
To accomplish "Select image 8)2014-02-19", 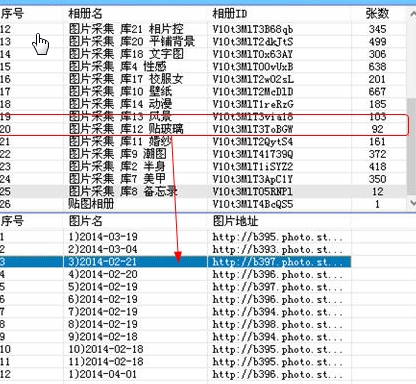I will [103, 324].
